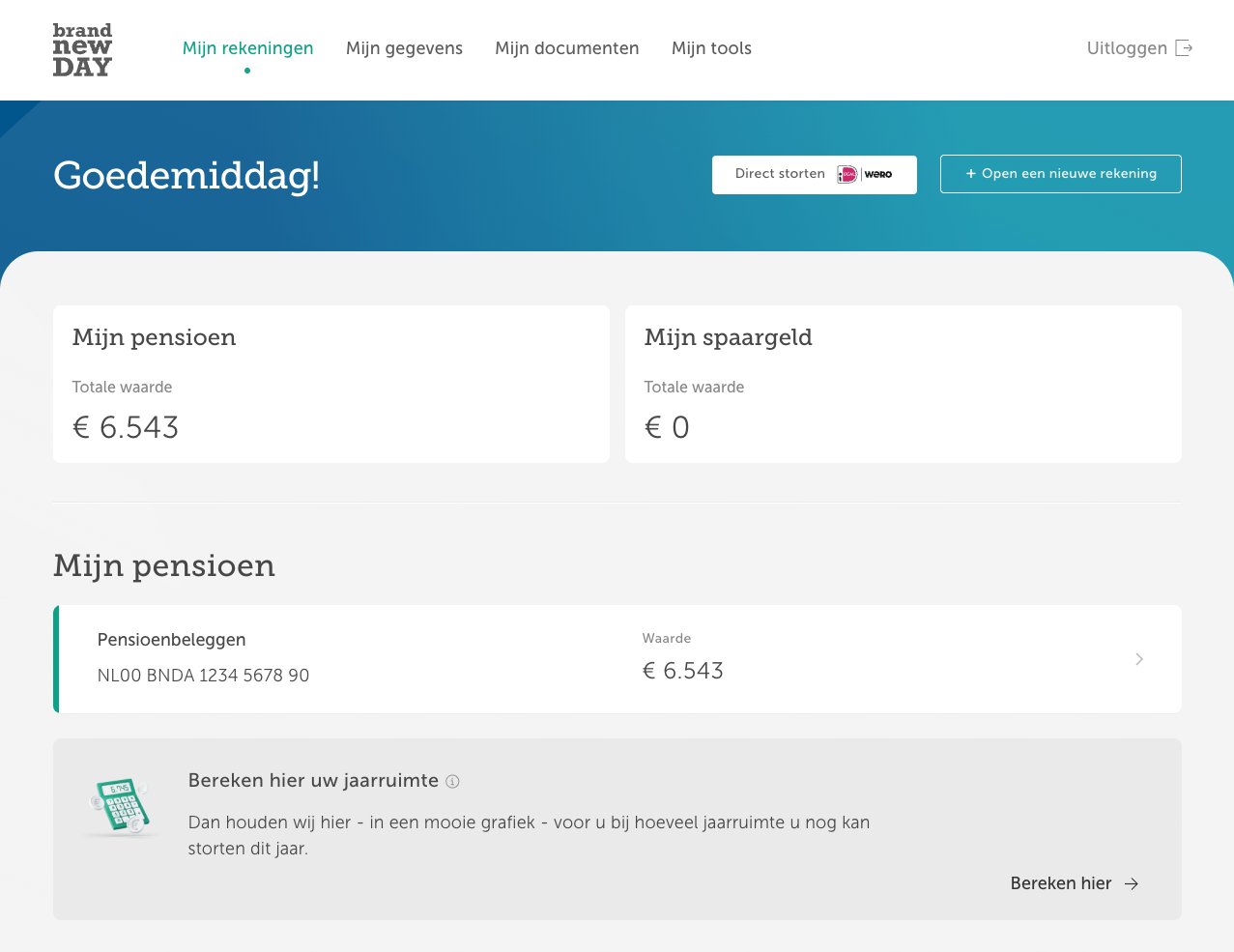The height and width of the screenshot is (952, 1234).
Task: Click the green calculator illustration
Action: tap(121, 806)
